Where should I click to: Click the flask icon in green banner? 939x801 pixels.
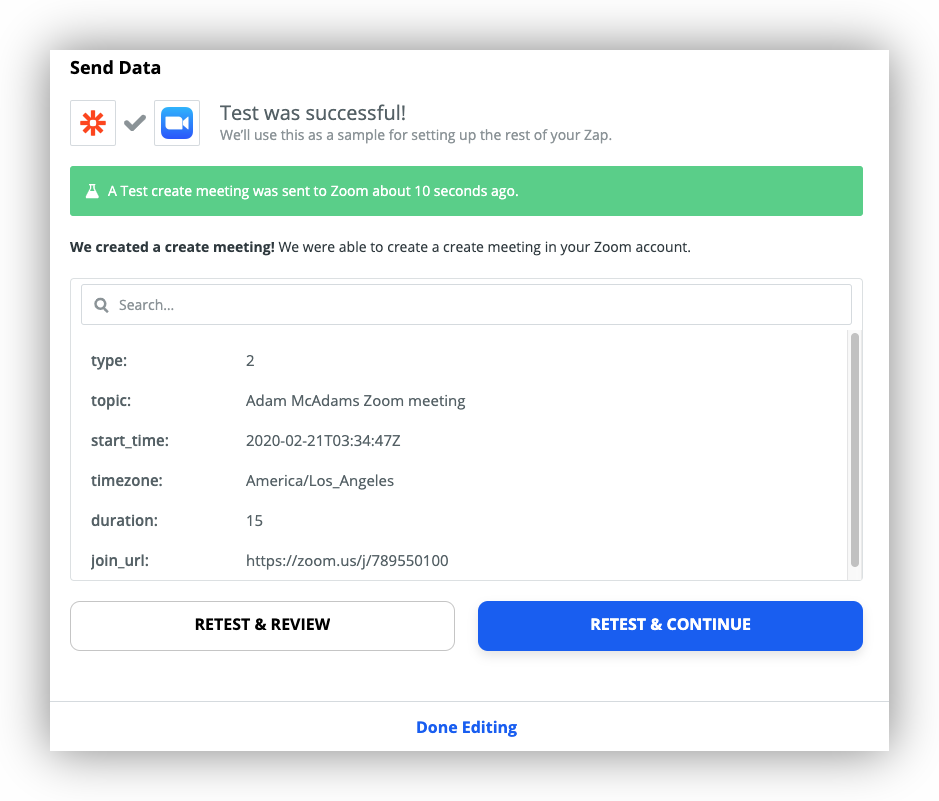tap(92, 191)
